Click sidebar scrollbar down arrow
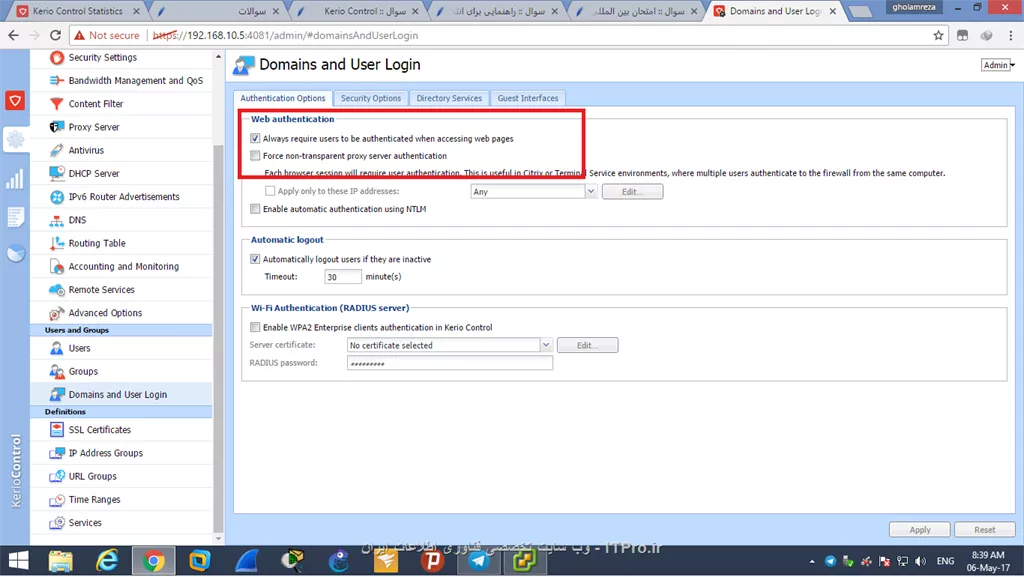Image resolution: width=1024 pixels, height=577 pixels. pyautogui.click(x=218, y=539)
